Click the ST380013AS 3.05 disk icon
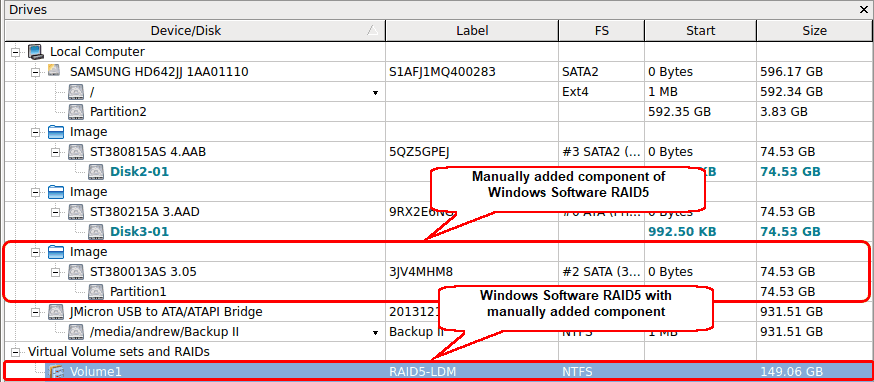The width and height of the screenshot is (874, 382). click(76, 272)
